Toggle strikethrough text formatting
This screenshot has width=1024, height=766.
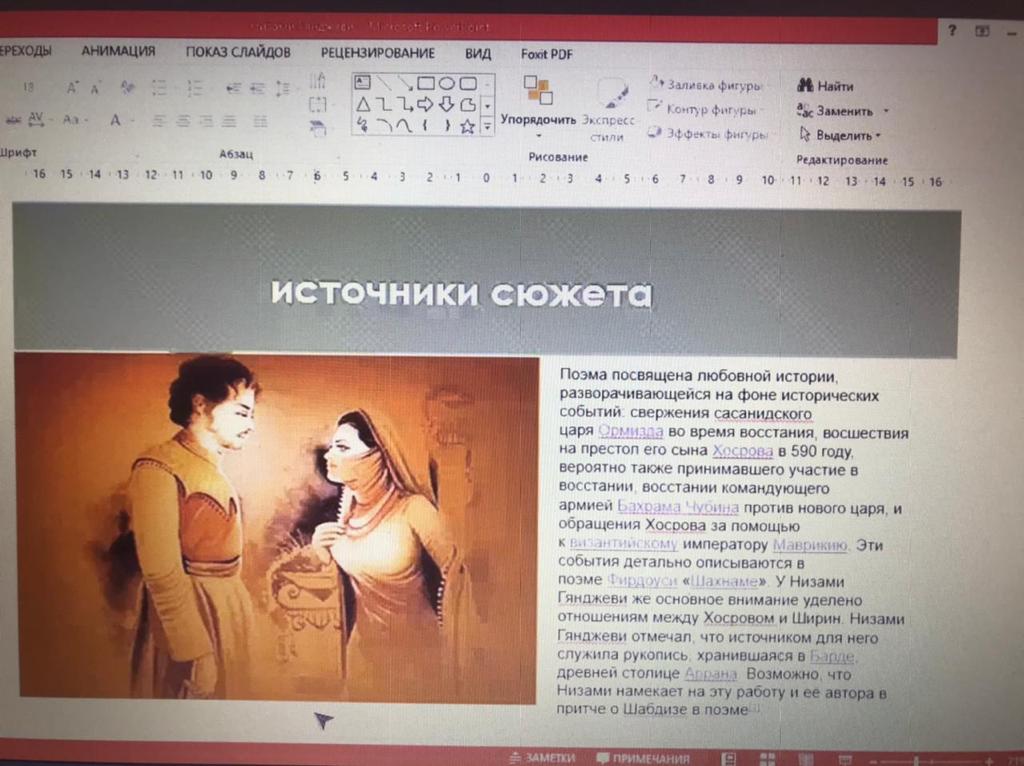tap(13, 120)
